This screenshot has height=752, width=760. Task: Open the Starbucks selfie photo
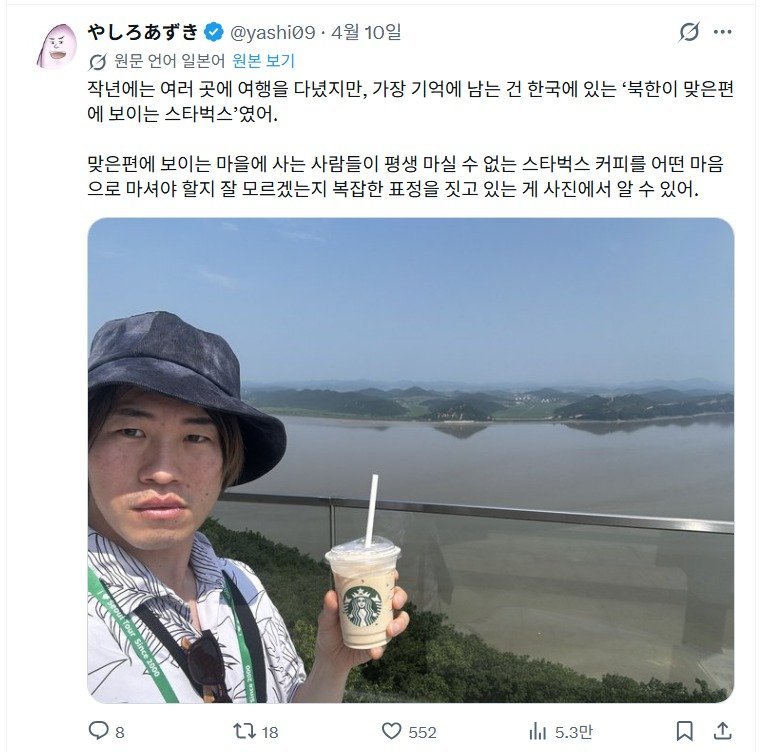pos(411,460)
